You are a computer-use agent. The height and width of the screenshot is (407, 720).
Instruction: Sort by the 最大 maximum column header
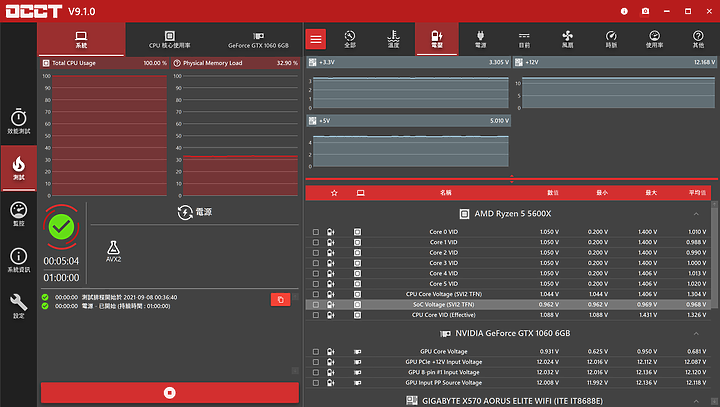651,193
